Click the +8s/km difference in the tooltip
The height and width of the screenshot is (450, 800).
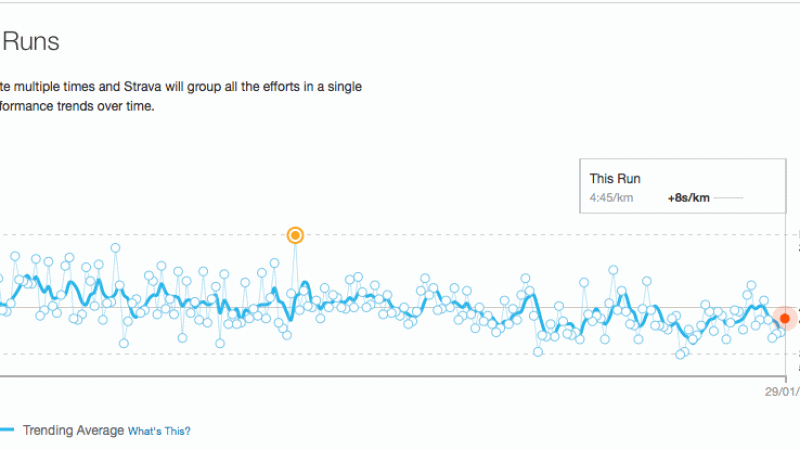pos(688,198)
